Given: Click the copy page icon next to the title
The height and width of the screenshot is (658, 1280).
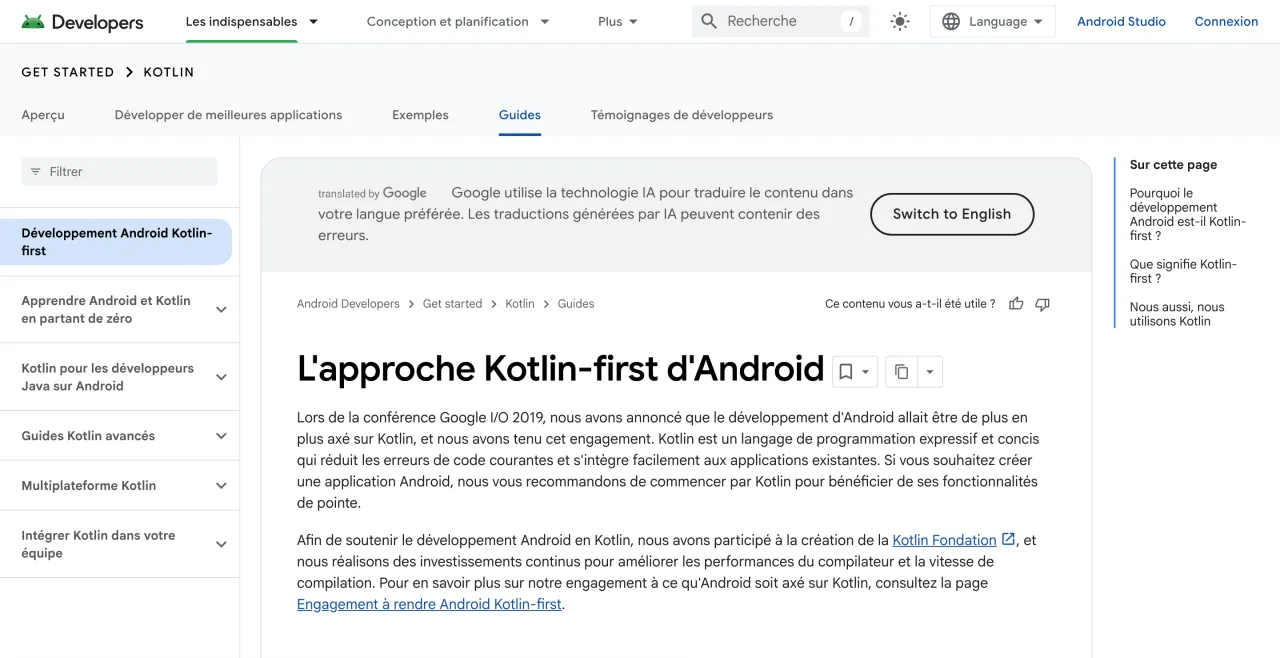Looking at the screenshot, I should click(x=901, y=372).
